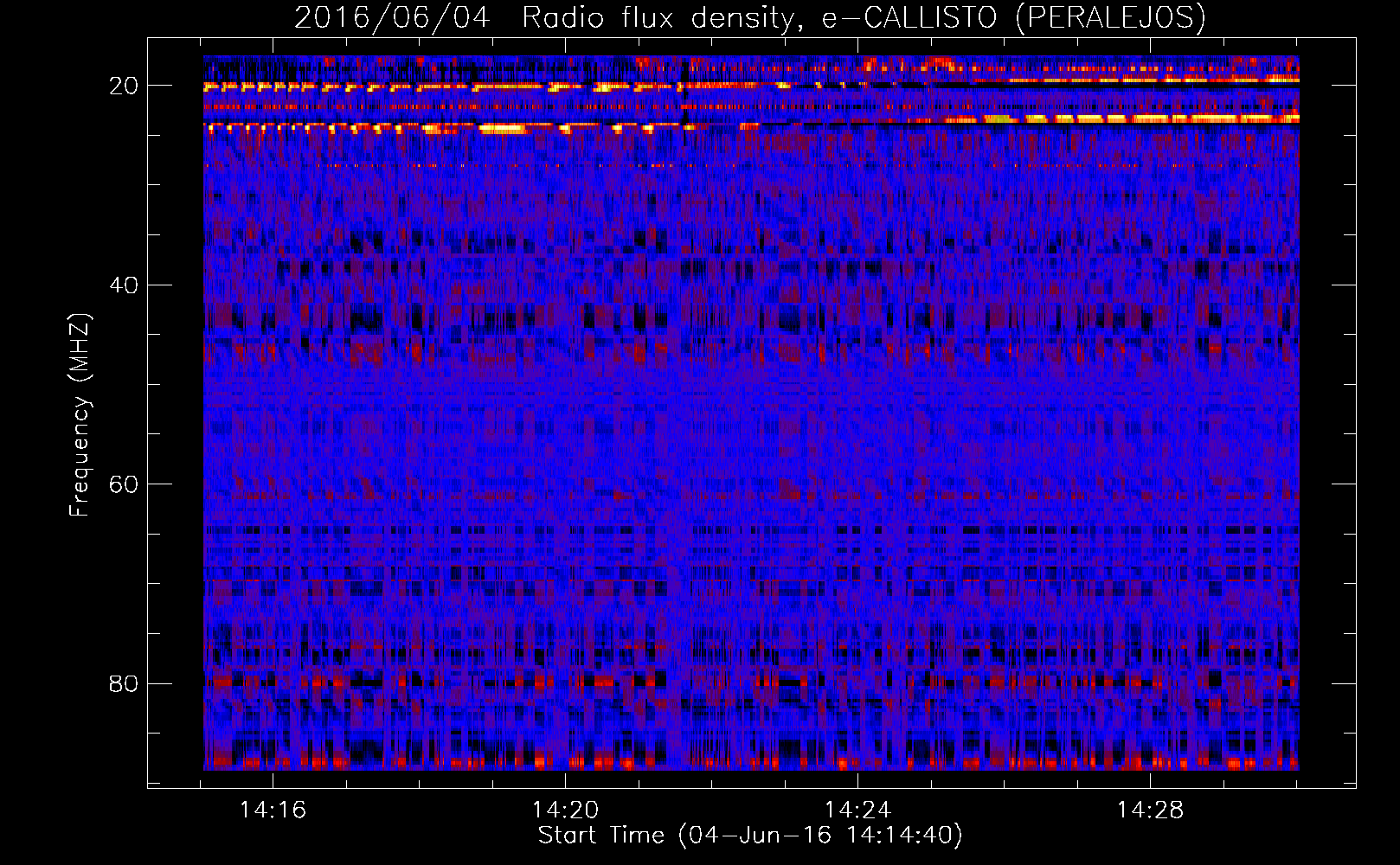Click the 'Start Time (04-Jun-16 14:14:40)' label
Screen dimensions: 1400x865
pyautogui.click(x=750, y=836)
